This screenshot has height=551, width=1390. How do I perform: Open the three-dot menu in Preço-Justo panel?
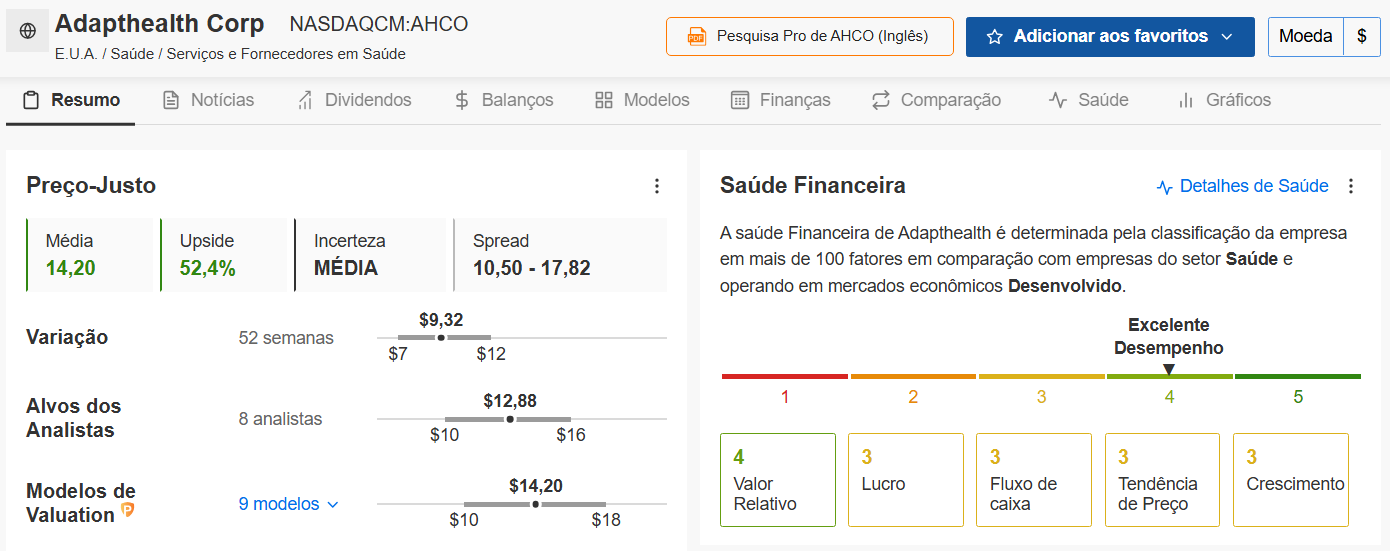tap(657, 186)
